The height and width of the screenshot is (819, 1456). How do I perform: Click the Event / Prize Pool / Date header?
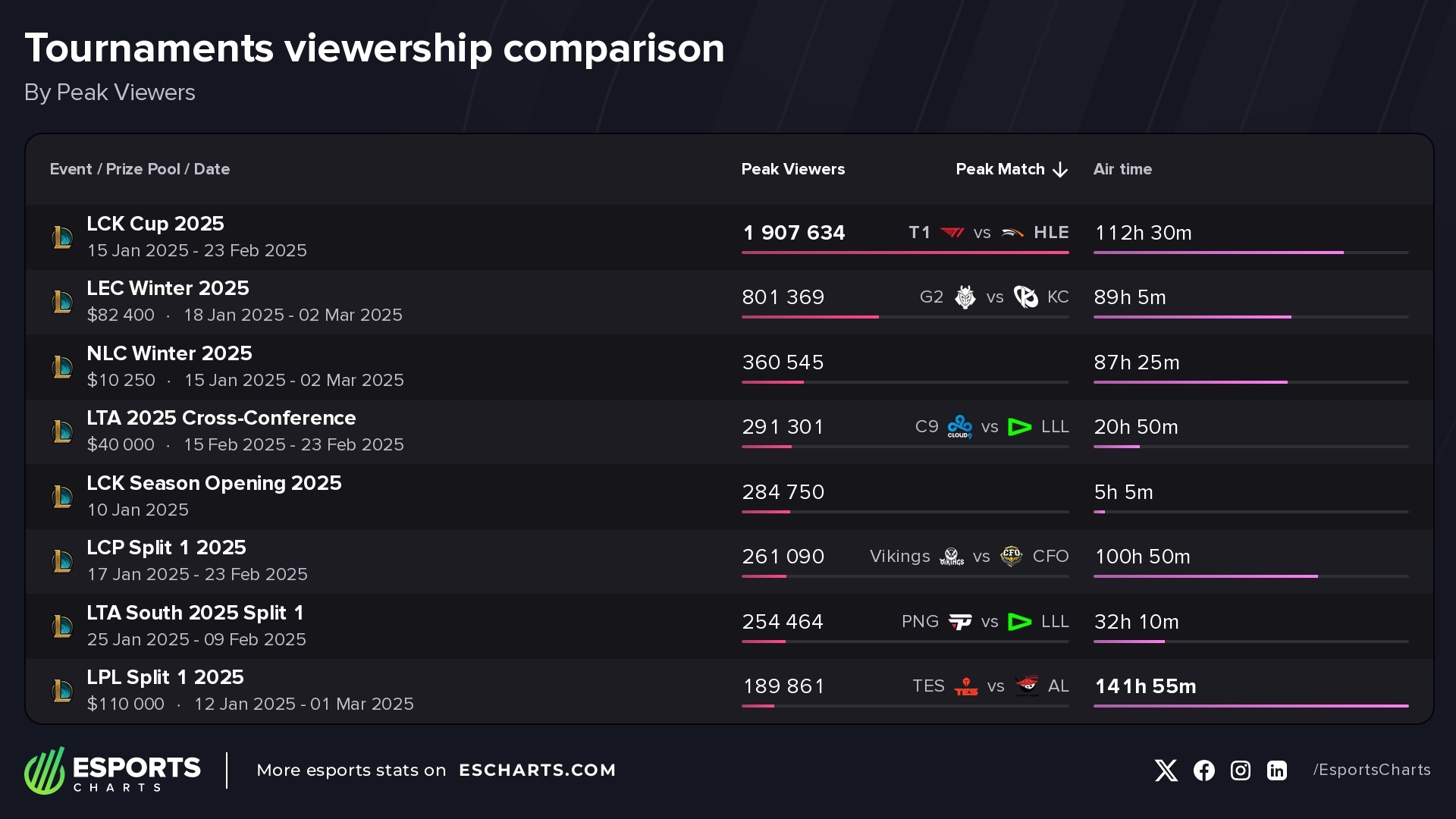point(140,169)
